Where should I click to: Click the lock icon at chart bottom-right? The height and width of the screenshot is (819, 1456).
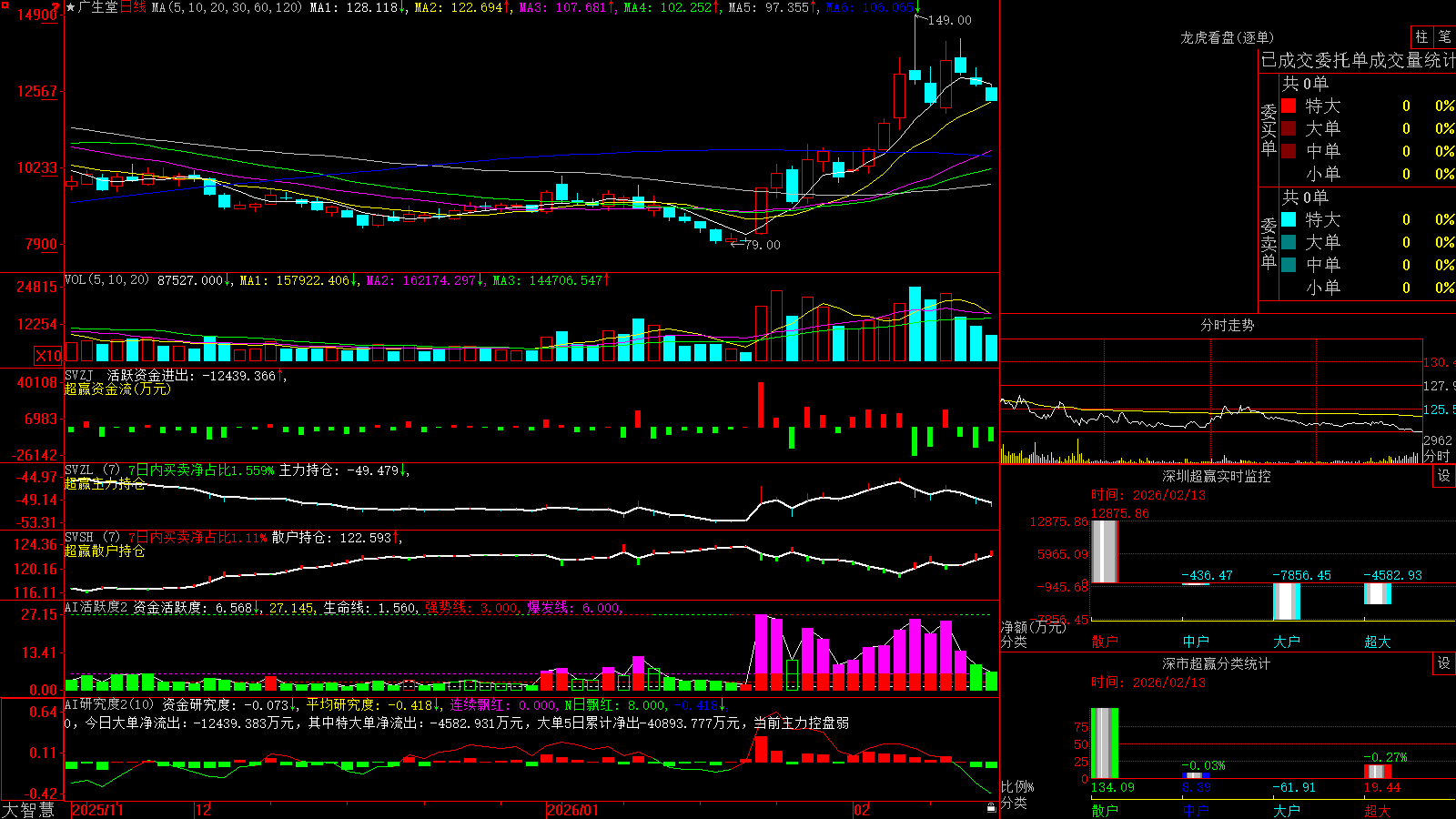coord(992,807)
